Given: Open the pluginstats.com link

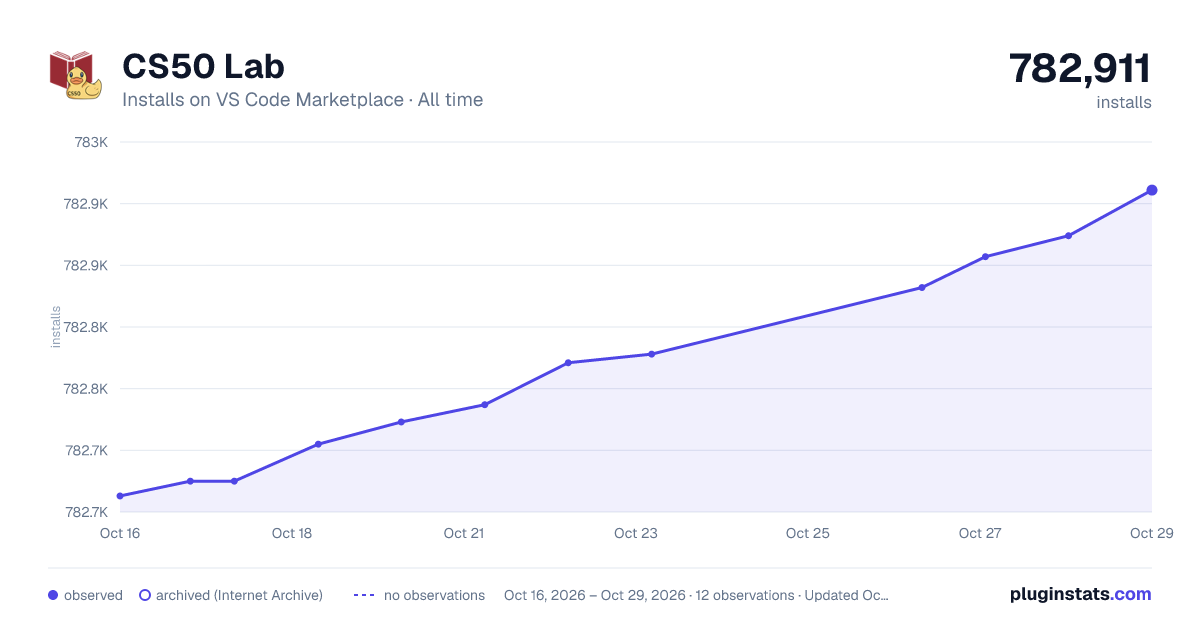Looking at the screenshot, I should [1080, 594].
